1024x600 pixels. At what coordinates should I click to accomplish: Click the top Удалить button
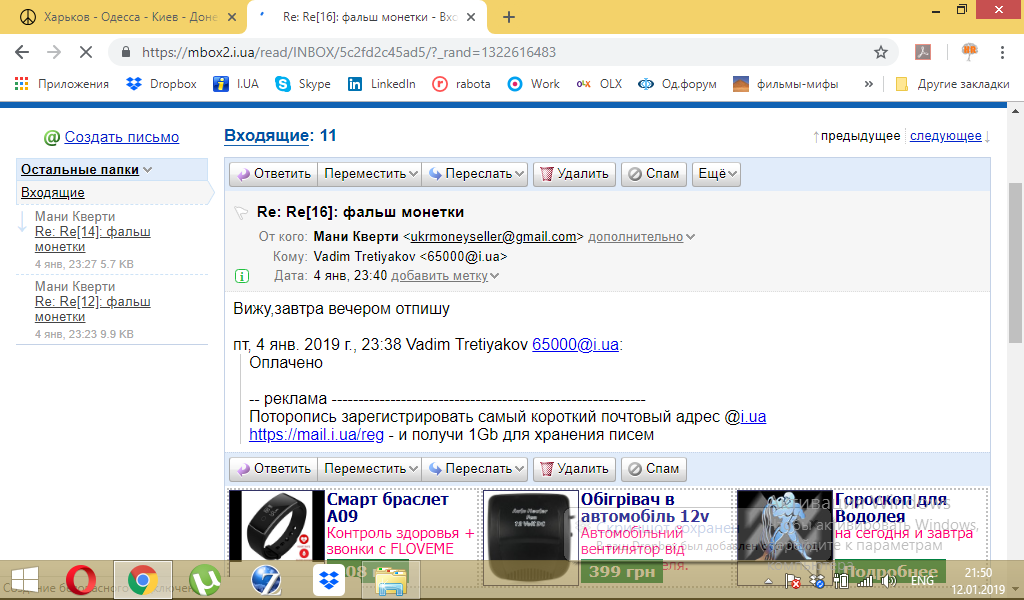[x=575, y=174]
